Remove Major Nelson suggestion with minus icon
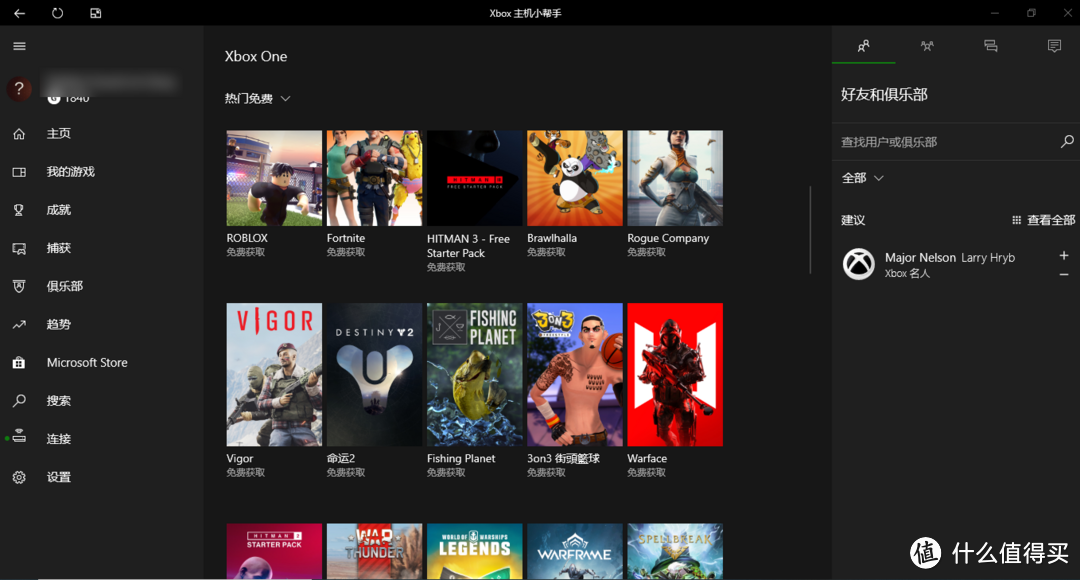The height and width of the screenshot is (580, 1080). click(1063, 275)
